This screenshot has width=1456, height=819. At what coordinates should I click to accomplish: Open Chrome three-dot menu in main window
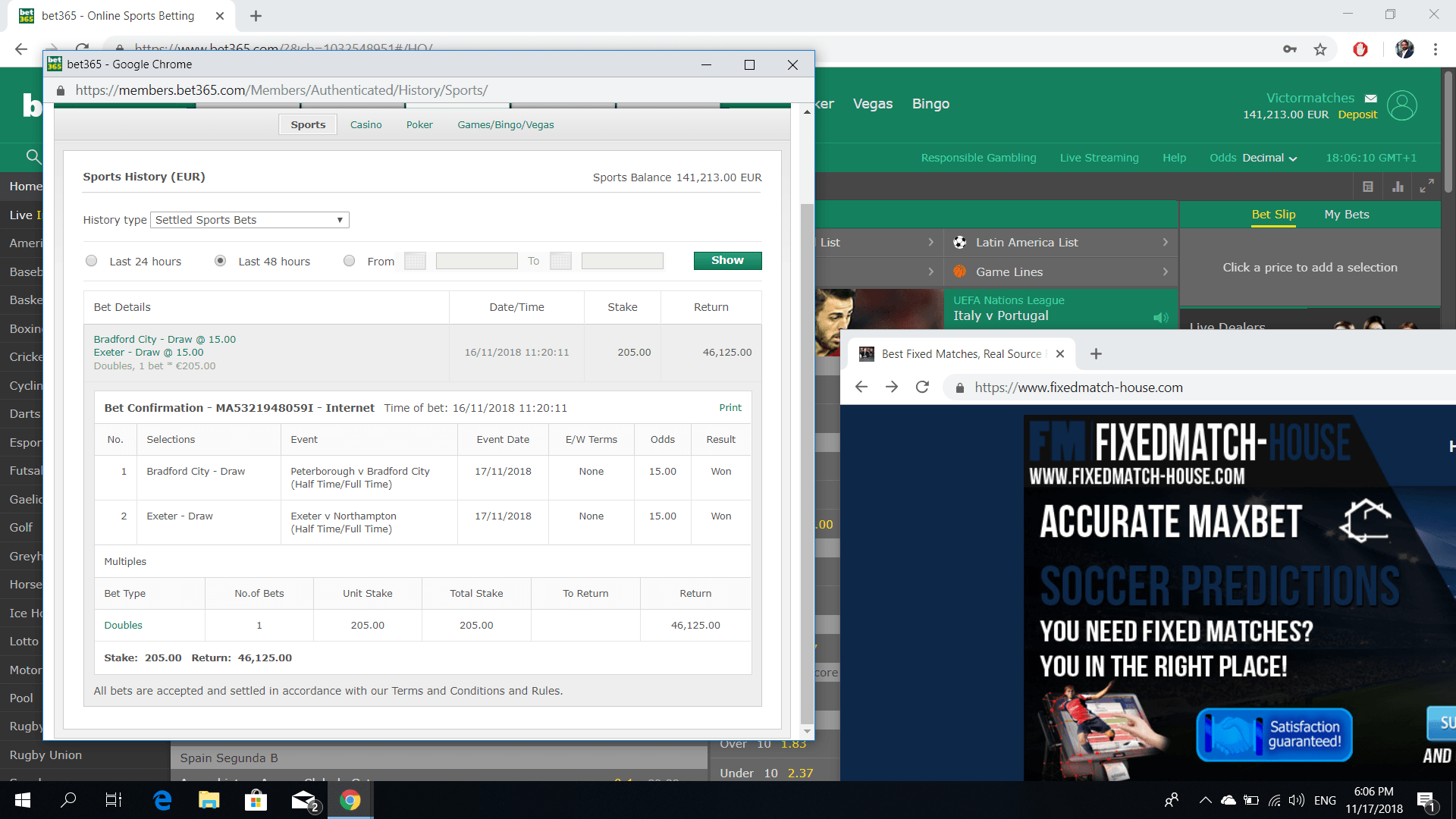click(x=1436, y=49)
